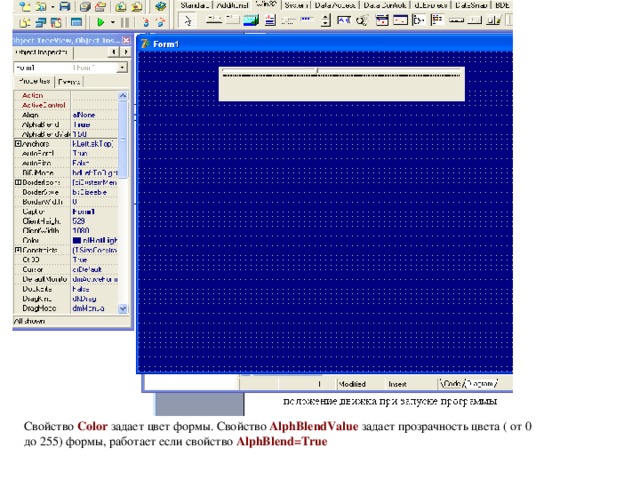Expand the Constraints property
Viewport: 640px width, 480px height.
pyautogui.click(x=18, y=249)
